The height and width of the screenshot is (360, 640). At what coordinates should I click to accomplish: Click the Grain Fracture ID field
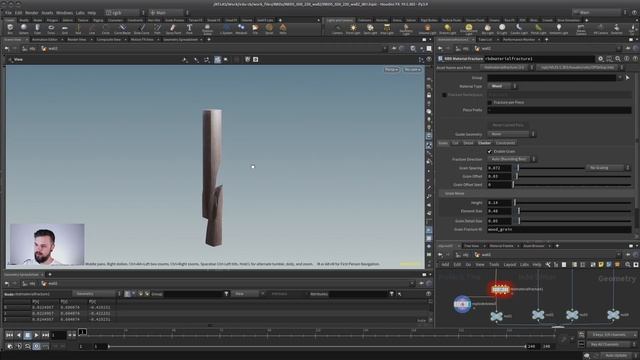559,229
